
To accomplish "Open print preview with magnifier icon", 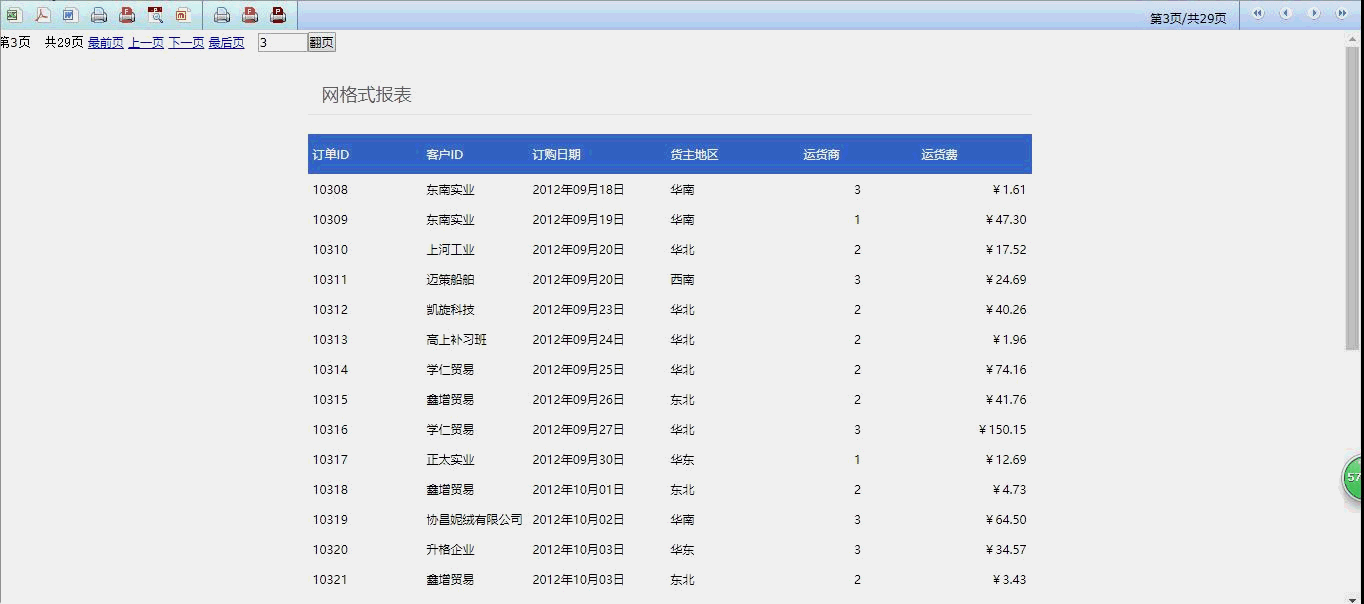I will coord(155,15).
